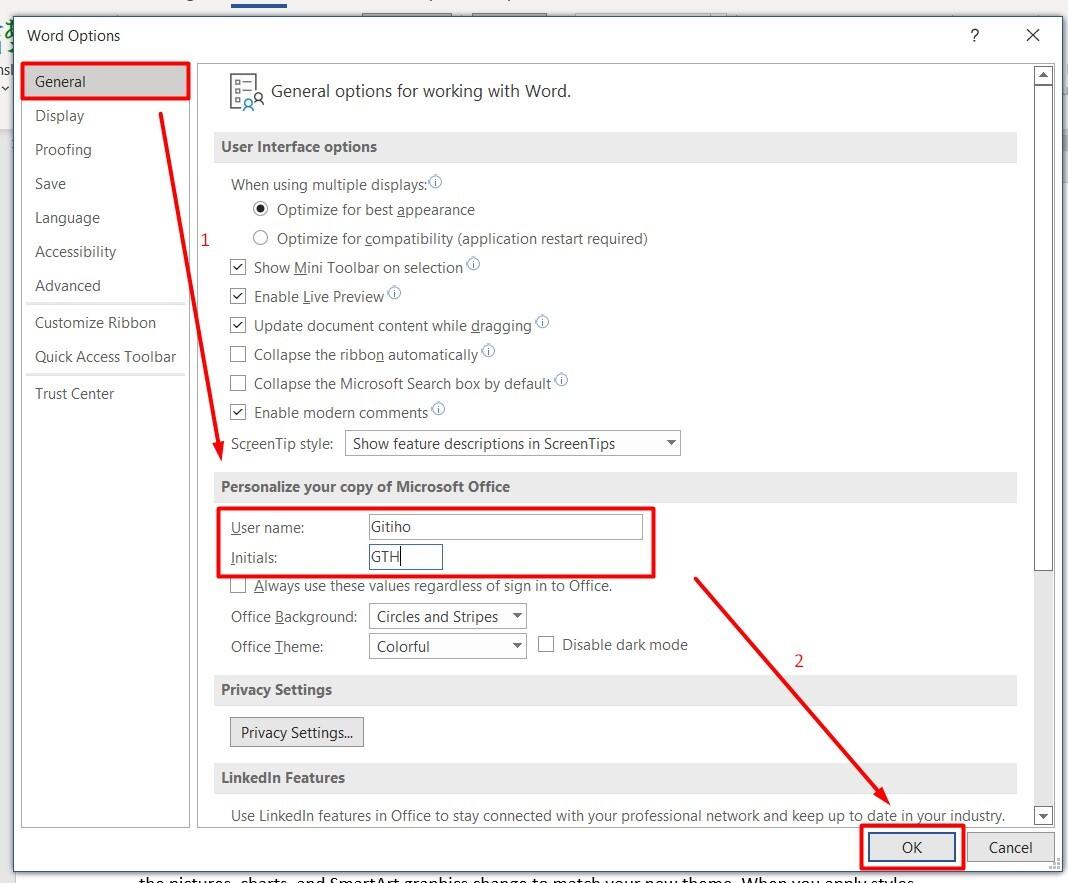This screenshot has width=1068, height=883.
Task: Open the ScreenTip style dropdown
Action: click(512, 444)
